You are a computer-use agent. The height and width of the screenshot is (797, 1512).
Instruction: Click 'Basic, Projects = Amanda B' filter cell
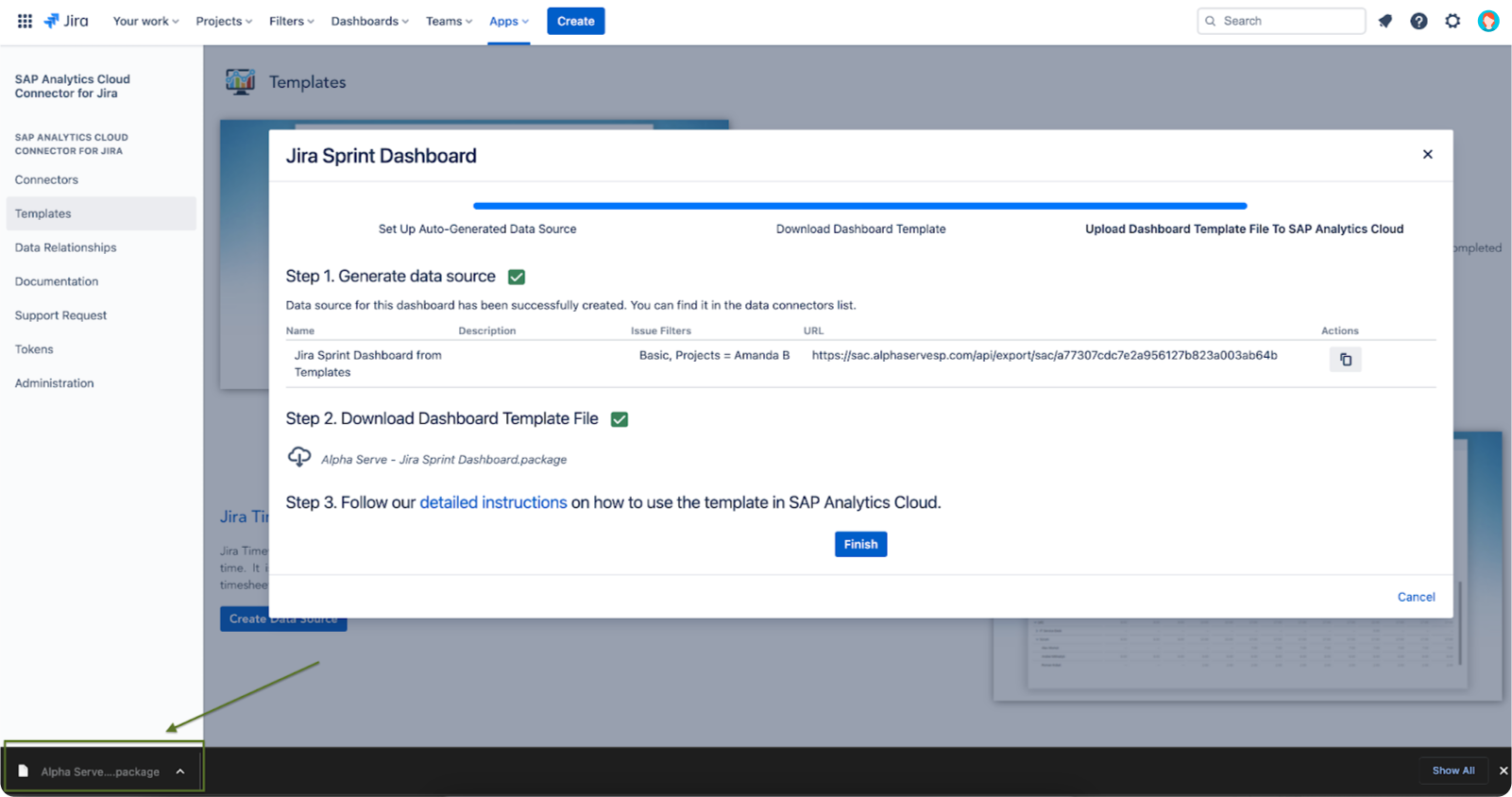[714, 355]
